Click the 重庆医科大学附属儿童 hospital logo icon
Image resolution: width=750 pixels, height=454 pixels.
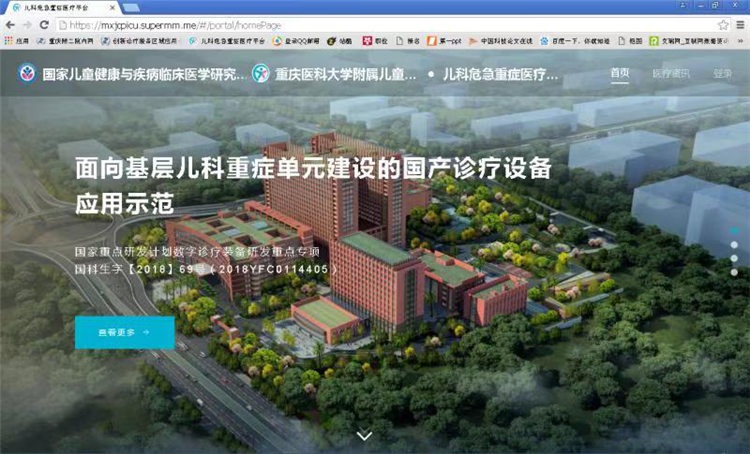tap(261, 74)
